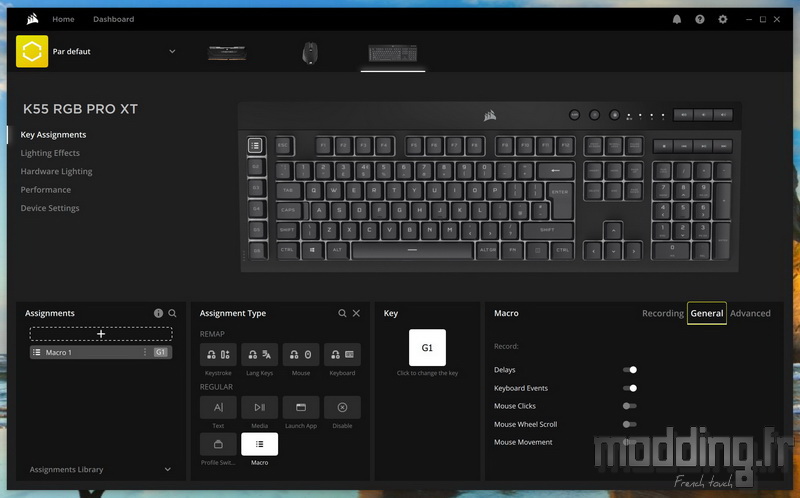Screen dimensions: 800x498
Task: Open iCUE settings gear
Action: coord(722,19)
